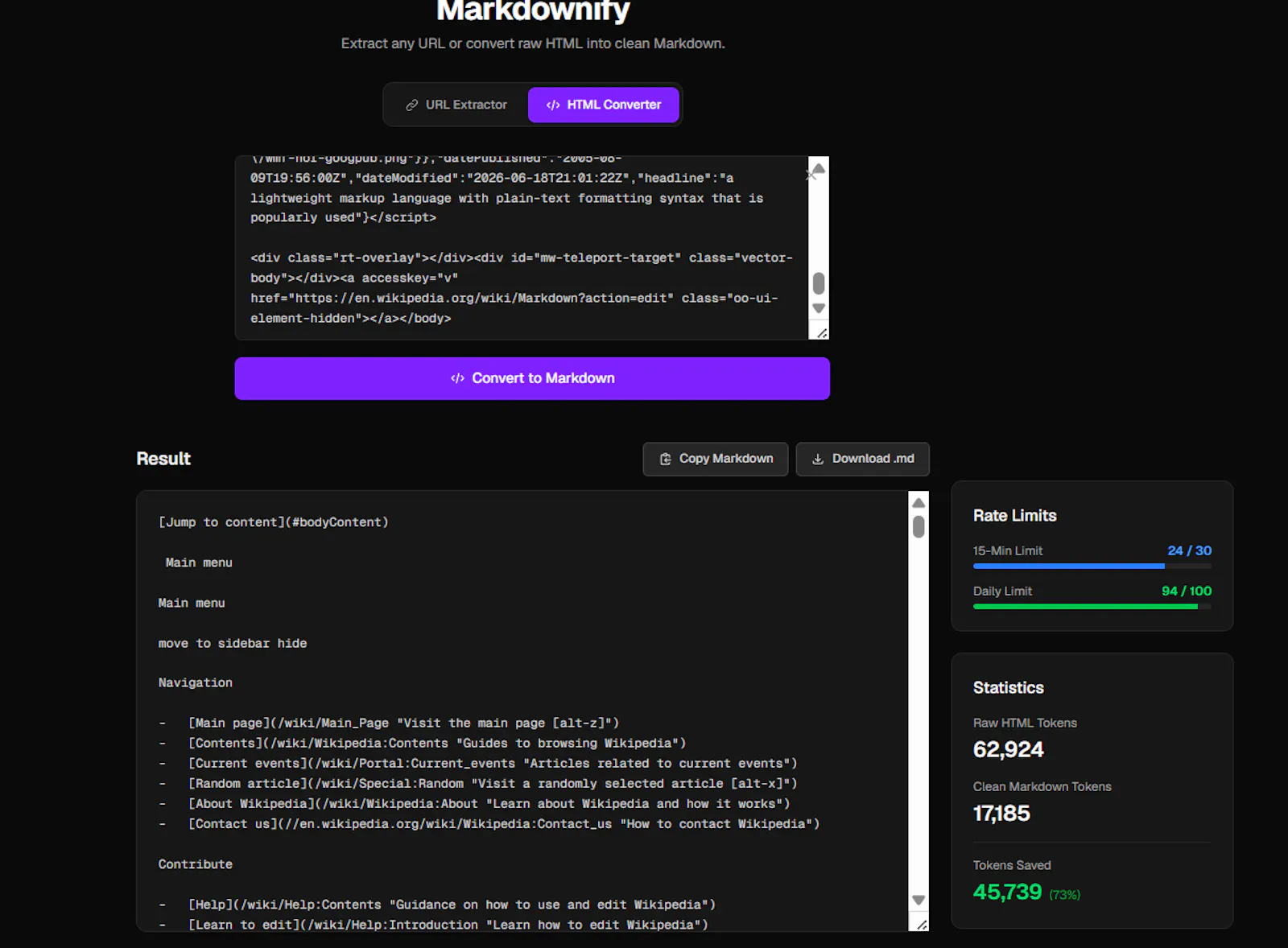This screenshot has height=948, width=1288.
Task: Click the Result heading
Action: point(163,459)
